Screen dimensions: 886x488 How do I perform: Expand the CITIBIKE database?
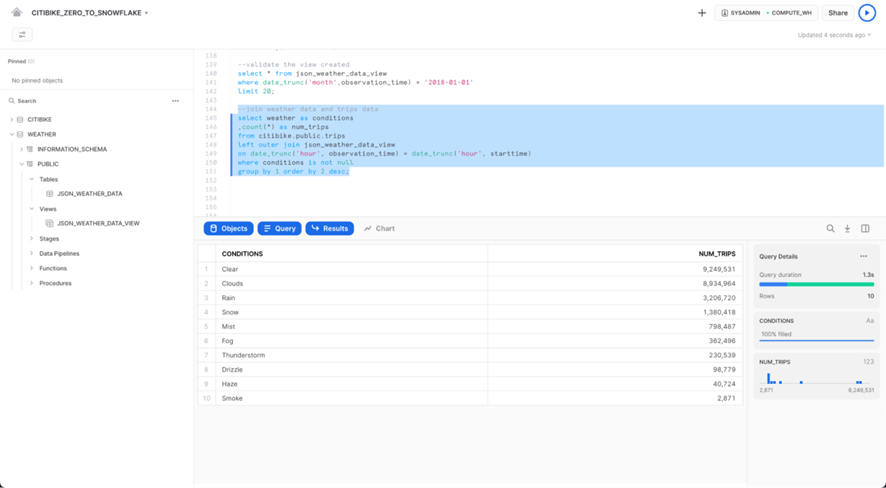pyautogui.click(x=12, y=120)
